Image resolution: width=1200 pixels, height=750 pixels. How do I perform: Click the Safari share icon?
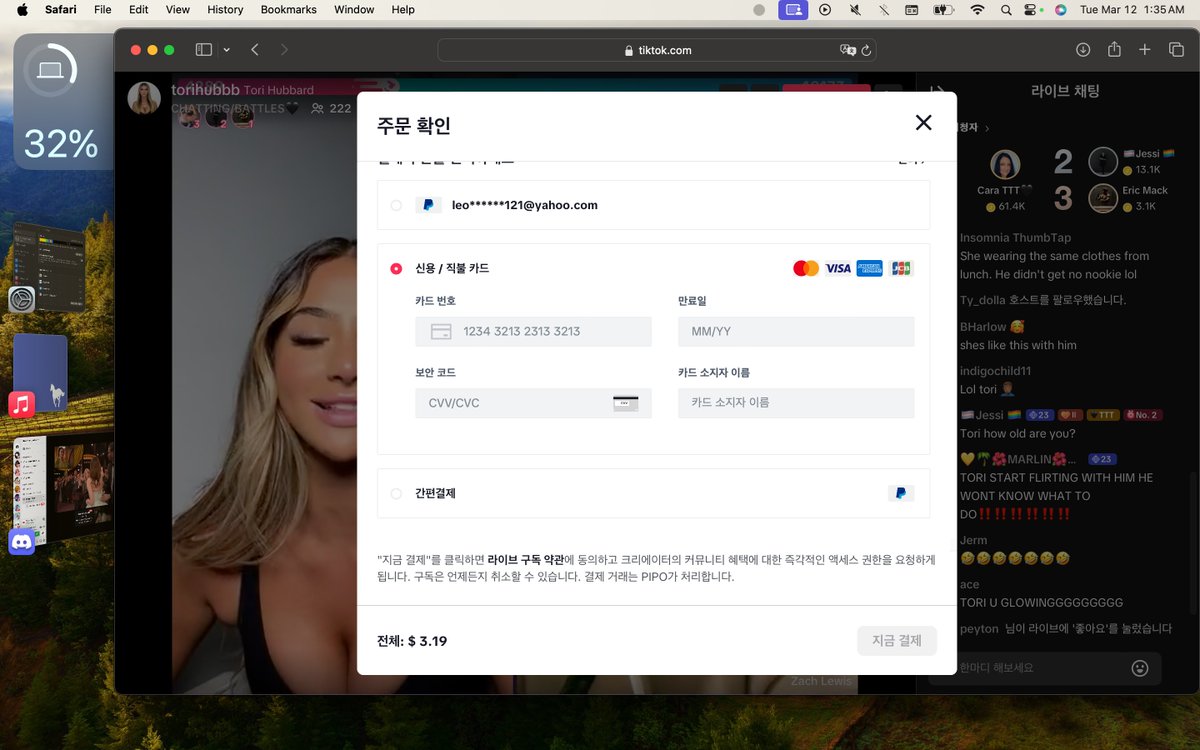1114,50
